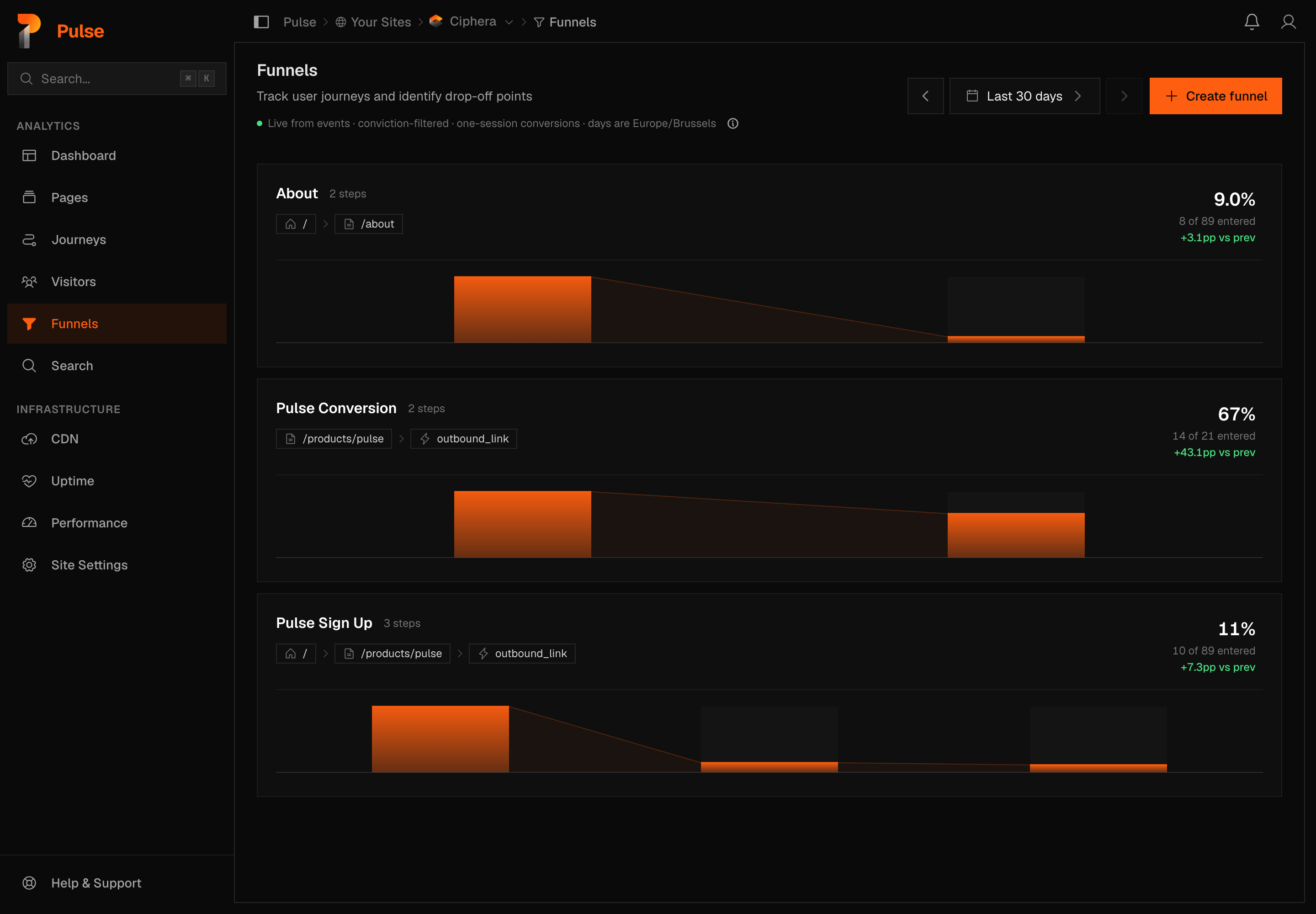This screenshot has width=1316, height=914.
Task: Go to next date range
Action: click(x=1124, y=96)
